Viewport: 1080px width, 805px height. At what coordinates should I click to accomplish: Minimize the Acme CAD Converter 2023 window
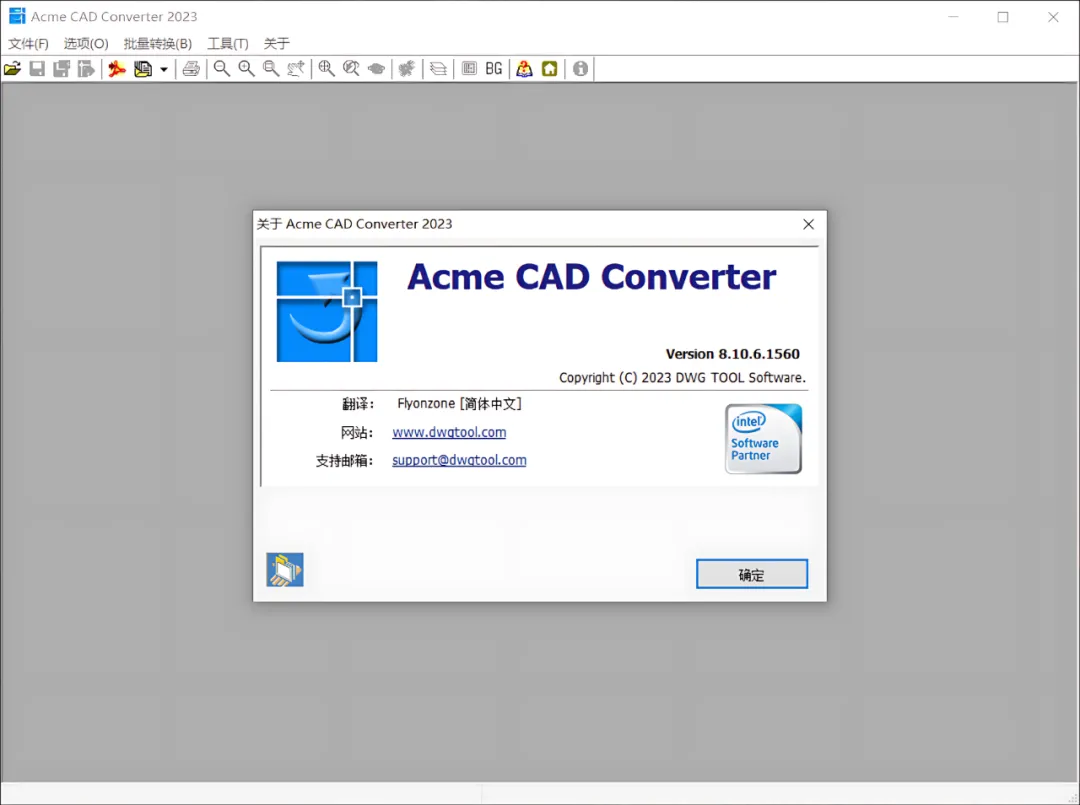953,17
